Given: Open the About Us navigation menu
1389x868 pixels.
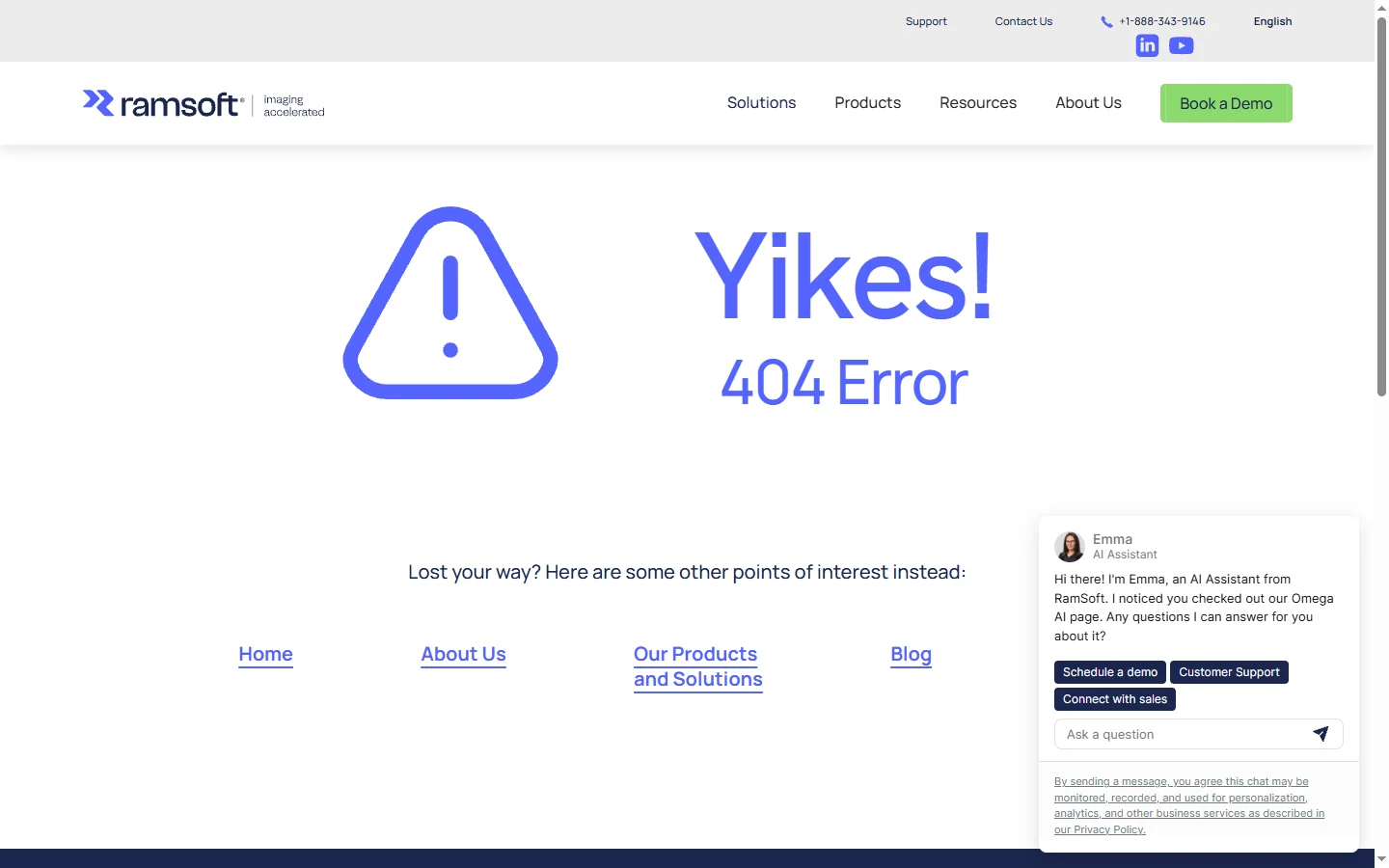Looking at the screenshot, I should [1088, 103].
